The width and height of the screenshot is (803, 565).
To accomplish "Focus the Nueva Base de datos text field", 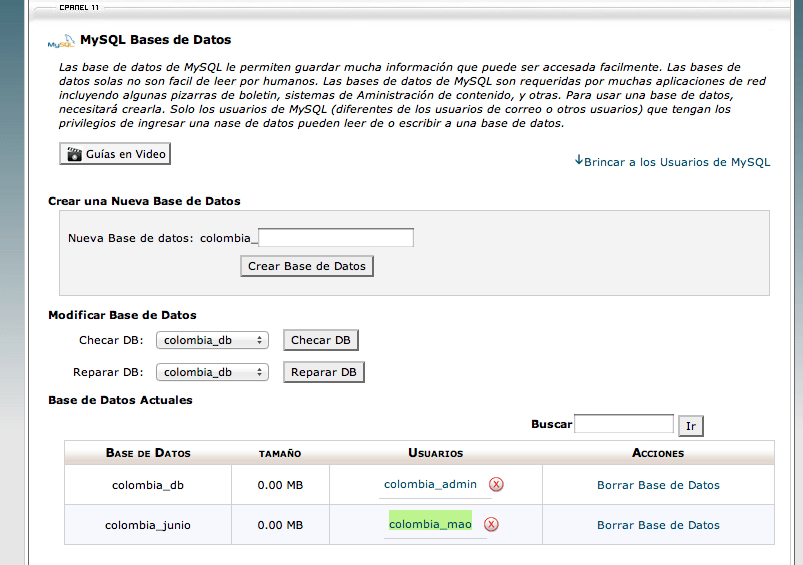I will click(336, 238).
